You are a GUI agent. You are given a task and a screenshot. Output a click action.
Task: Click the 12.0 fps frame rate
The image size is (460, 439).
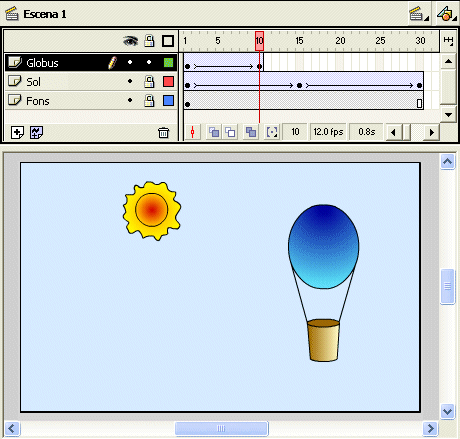pos(328,132)
